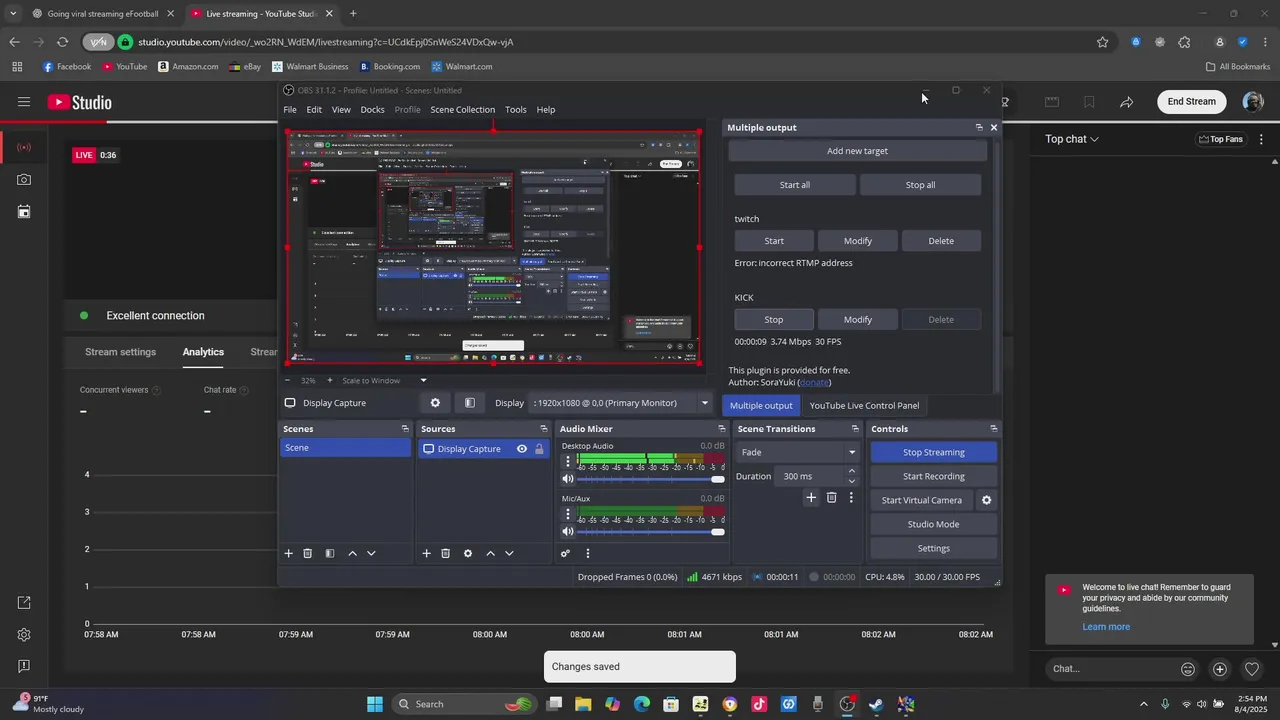
Task: Click Stop Streaming button
Action: point(934,452)
